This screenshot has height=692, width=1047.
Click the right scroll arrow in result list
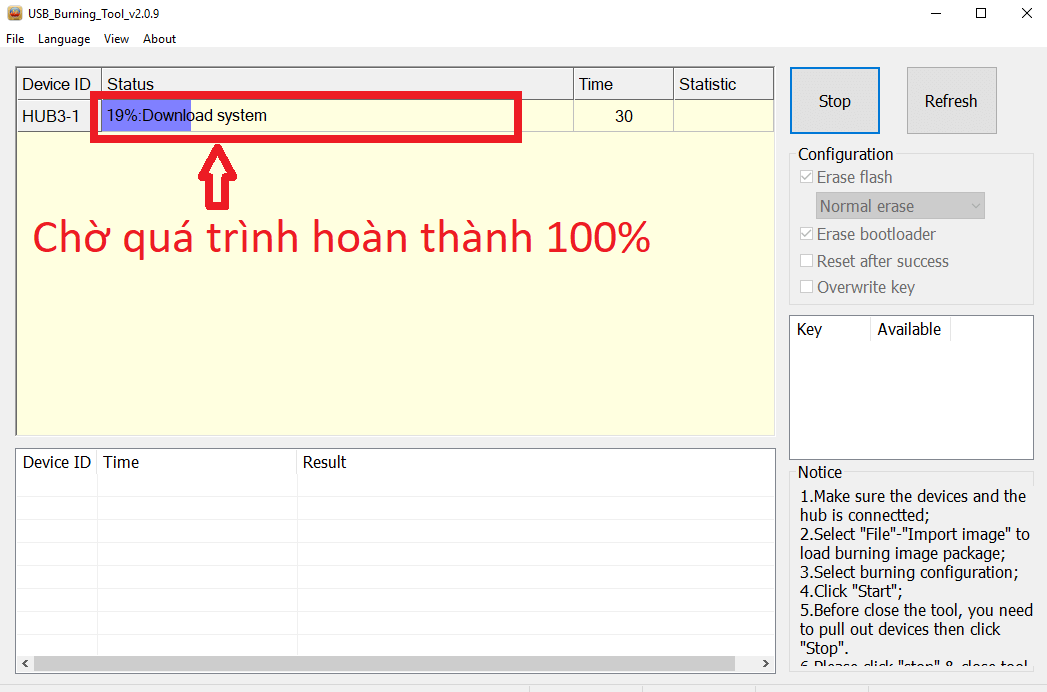tap(765, 663)
